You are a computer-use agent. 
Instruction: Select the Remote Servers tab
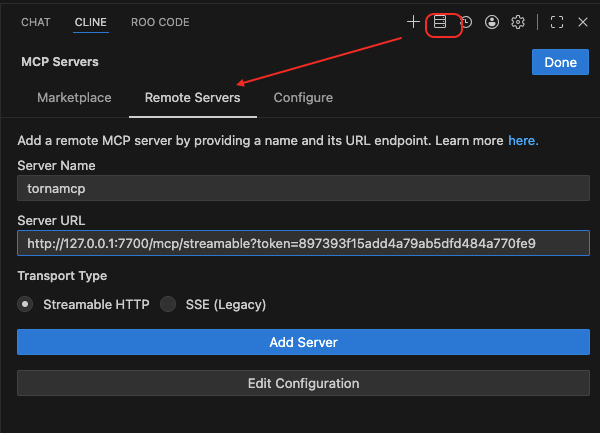pos(192,98)
